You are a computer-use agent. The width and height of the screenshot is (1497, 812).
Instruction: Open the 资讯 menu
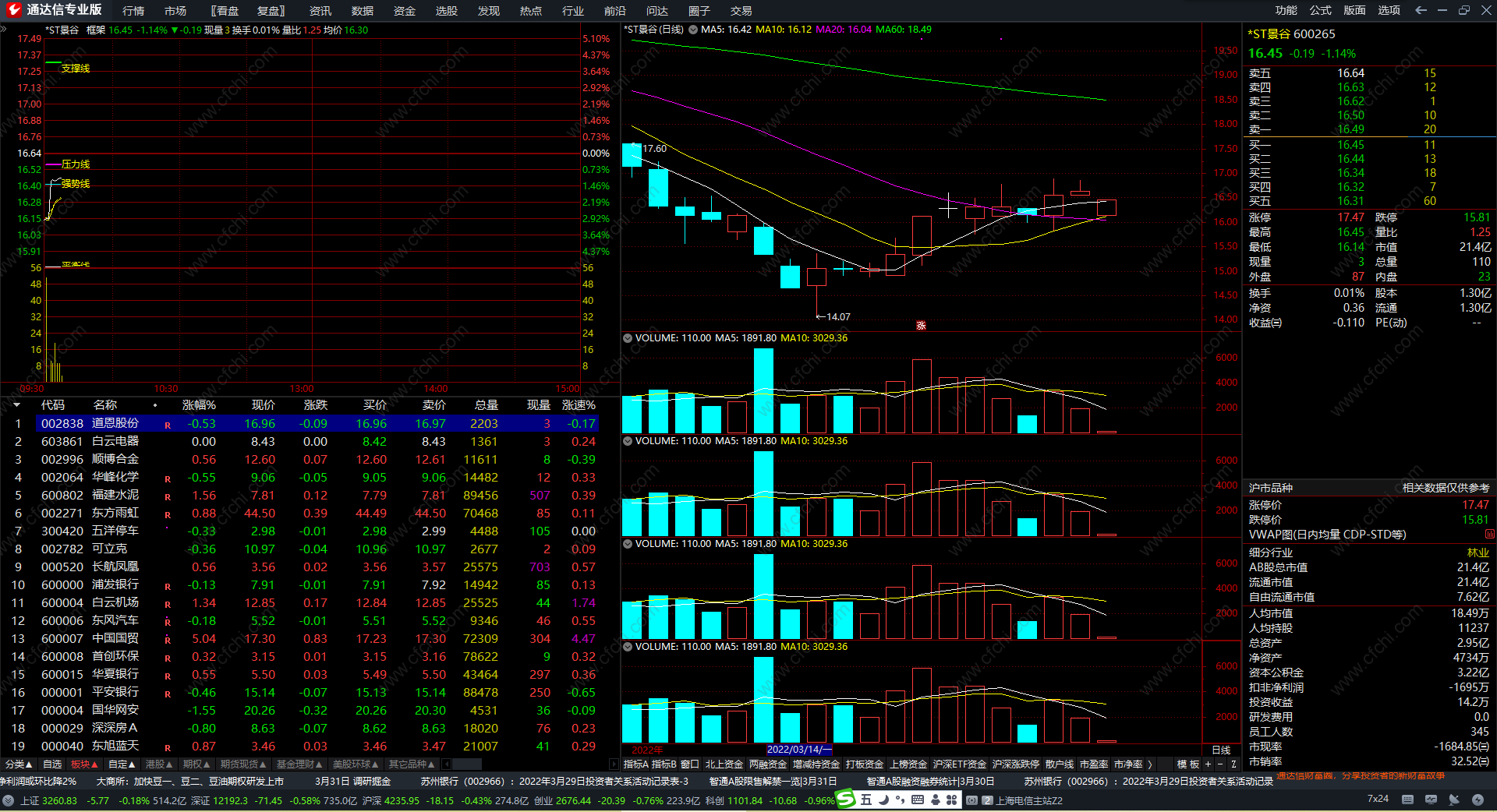click(320, 11)
